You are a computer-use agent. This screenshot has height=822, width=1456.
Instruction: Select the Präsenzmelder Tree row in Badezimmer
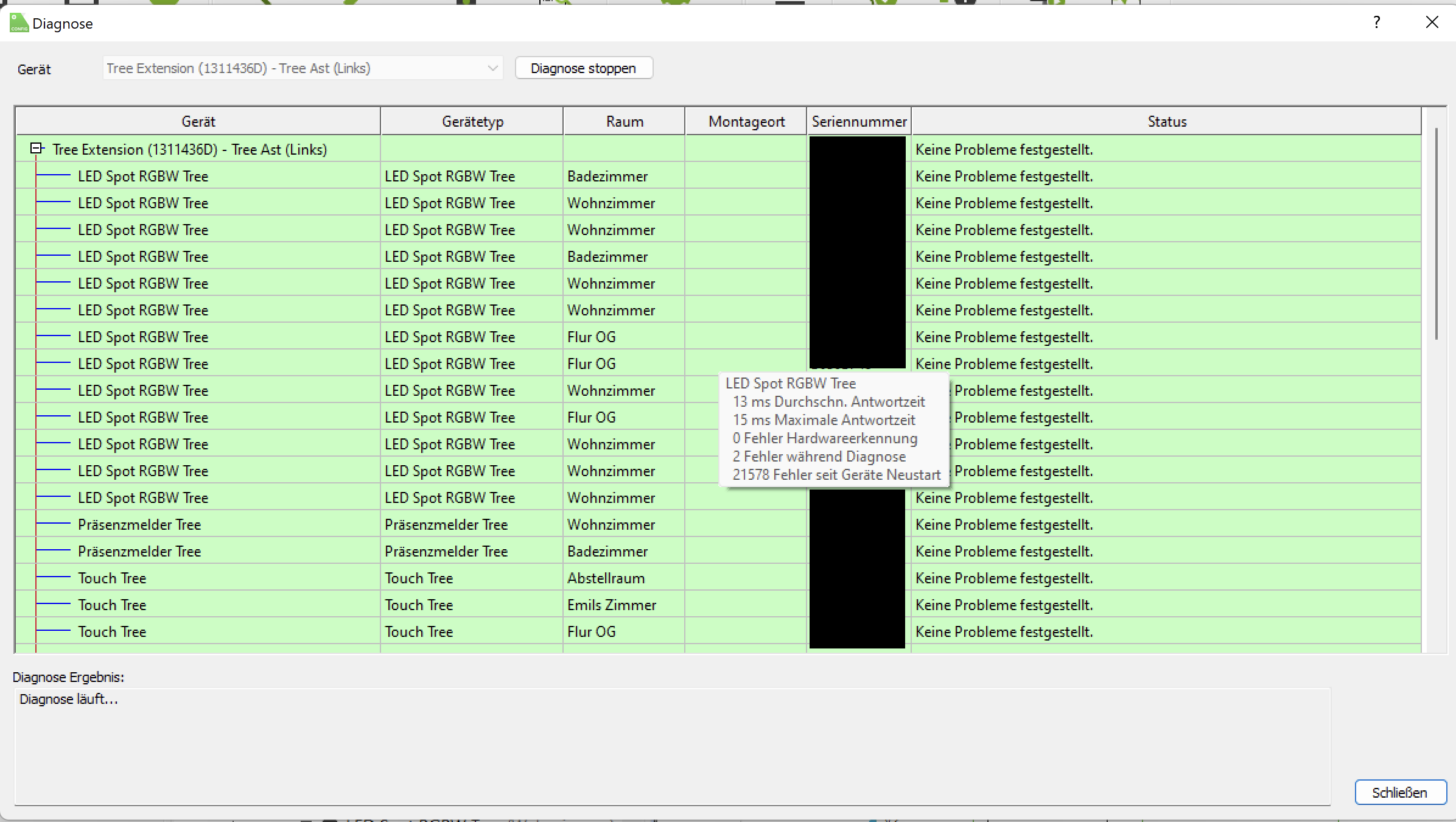[139, 551]
